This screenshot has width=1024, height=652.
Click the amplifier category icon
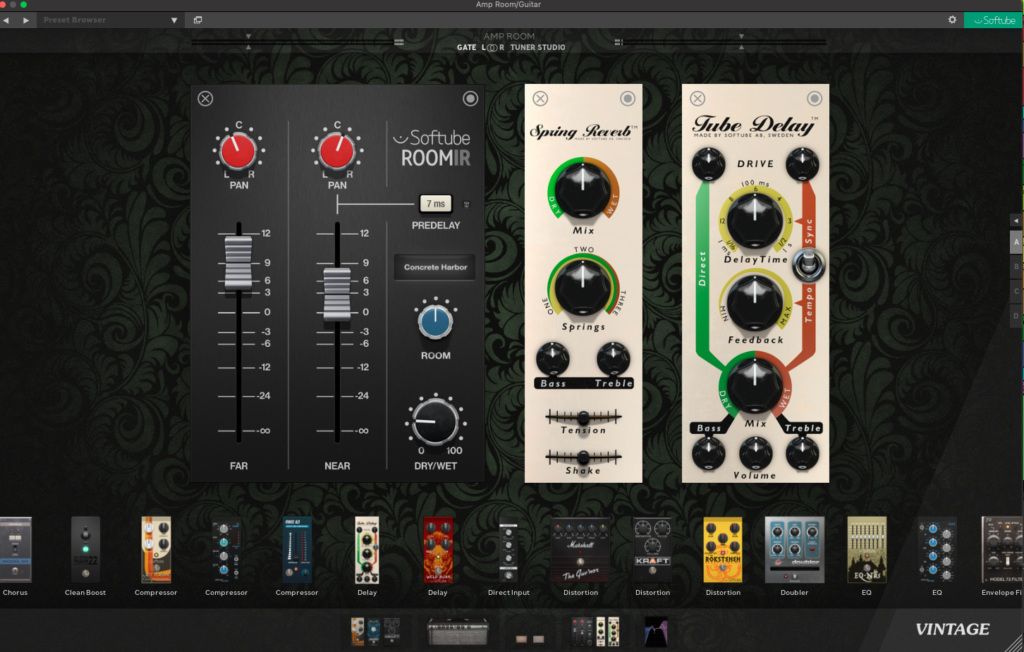(x=457, y=631)
